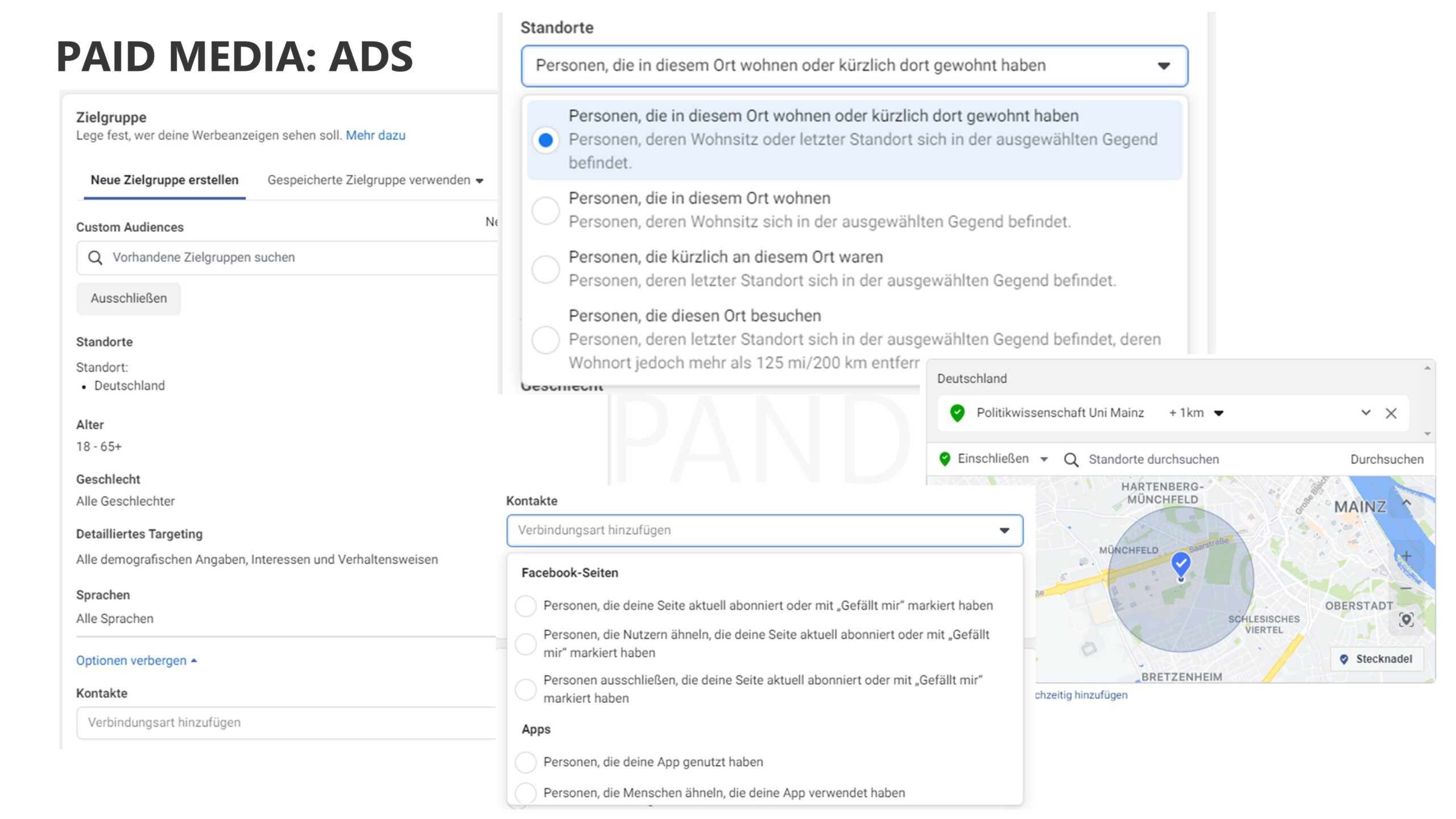Collapse options via 'Optionen verbergen'

(x=136, y=661)
